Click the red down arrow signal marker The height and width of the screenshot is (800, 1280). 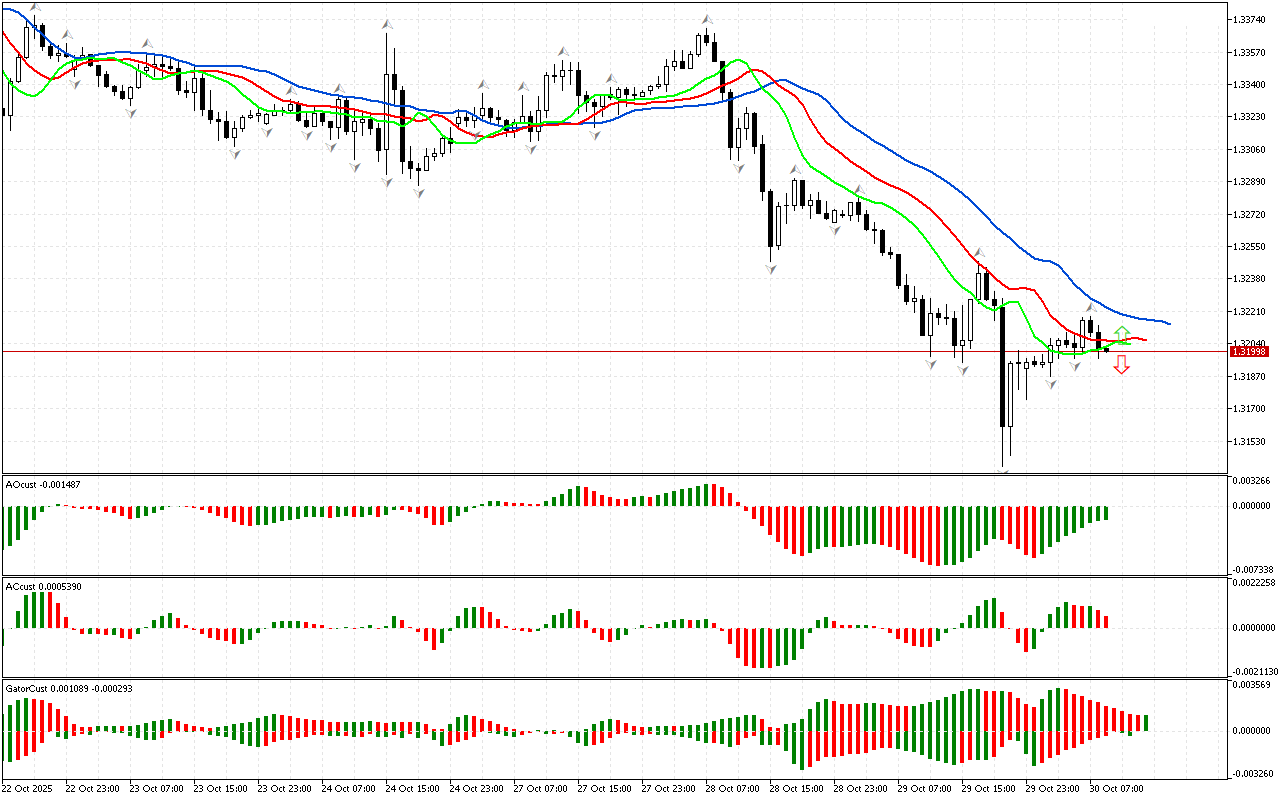pos(1122,366)
